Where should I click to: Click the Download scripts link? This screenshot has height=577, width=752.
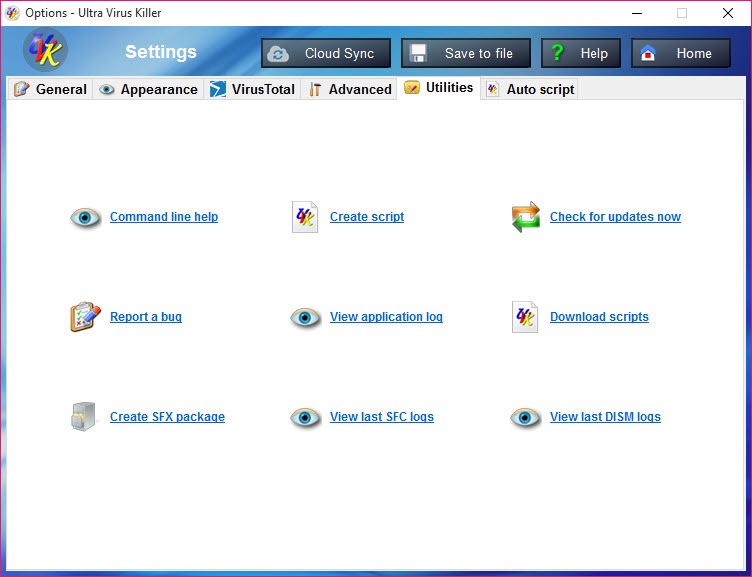click(599, 317)
